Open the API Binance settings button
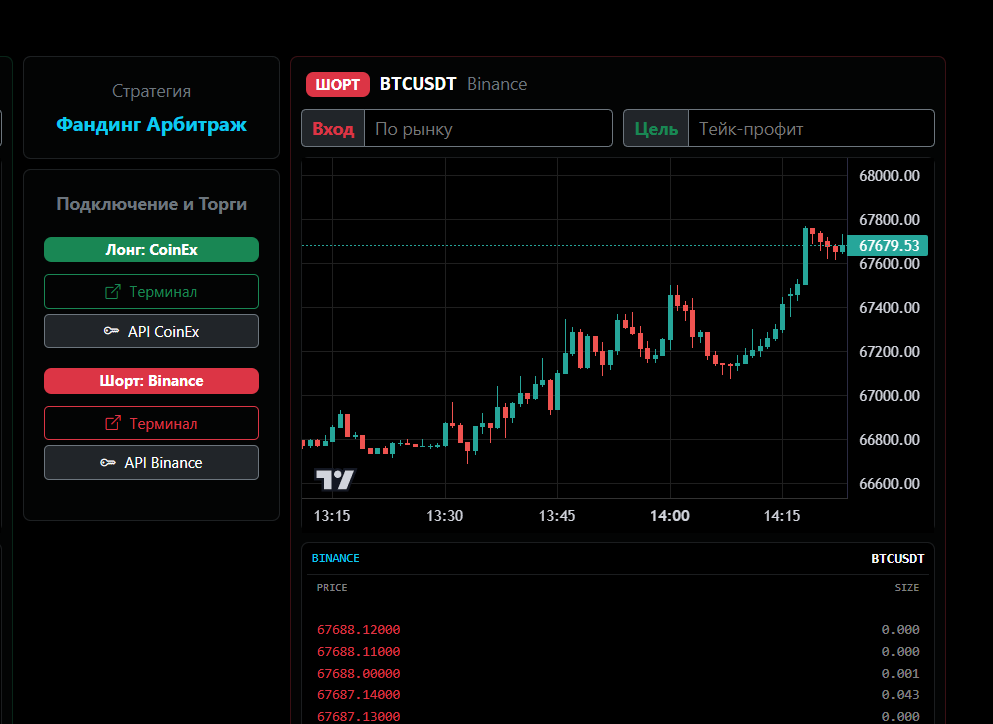The height and width of the screenshot is (724, 993). point(151,462)
